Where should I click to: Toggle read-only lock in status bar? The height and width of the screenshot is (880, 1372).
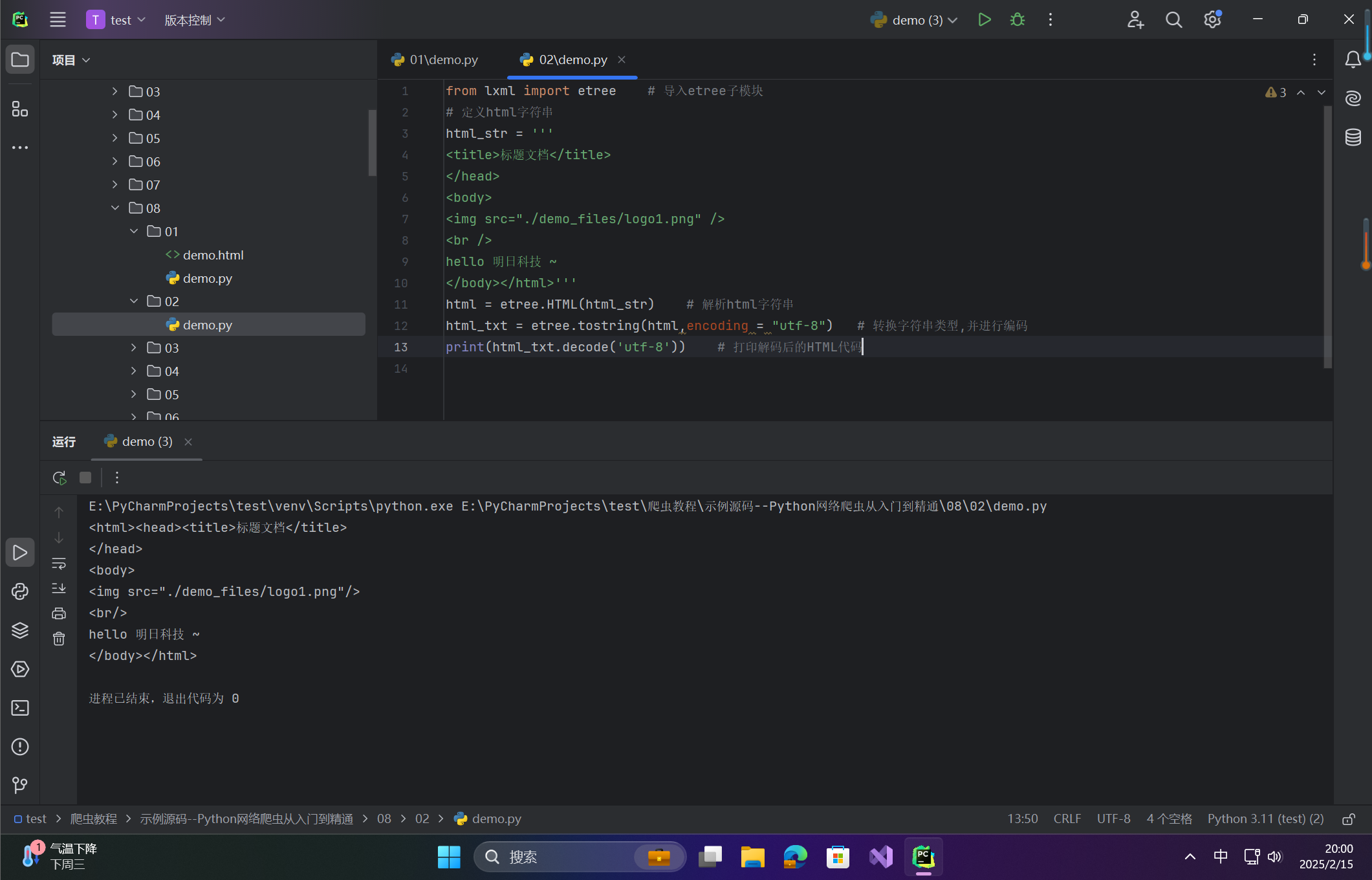click(1348, 819)
